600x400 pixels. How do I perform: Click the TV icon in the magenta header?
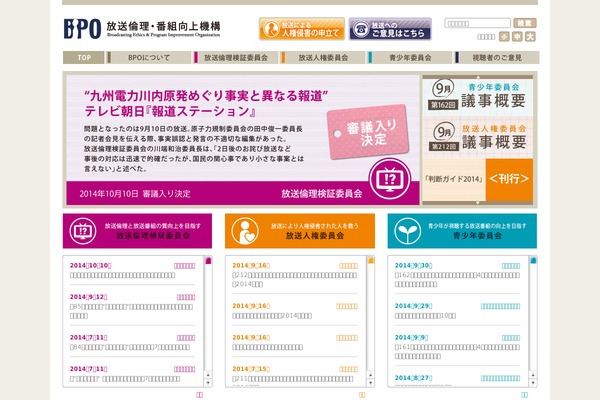click(x=83, y=231)
